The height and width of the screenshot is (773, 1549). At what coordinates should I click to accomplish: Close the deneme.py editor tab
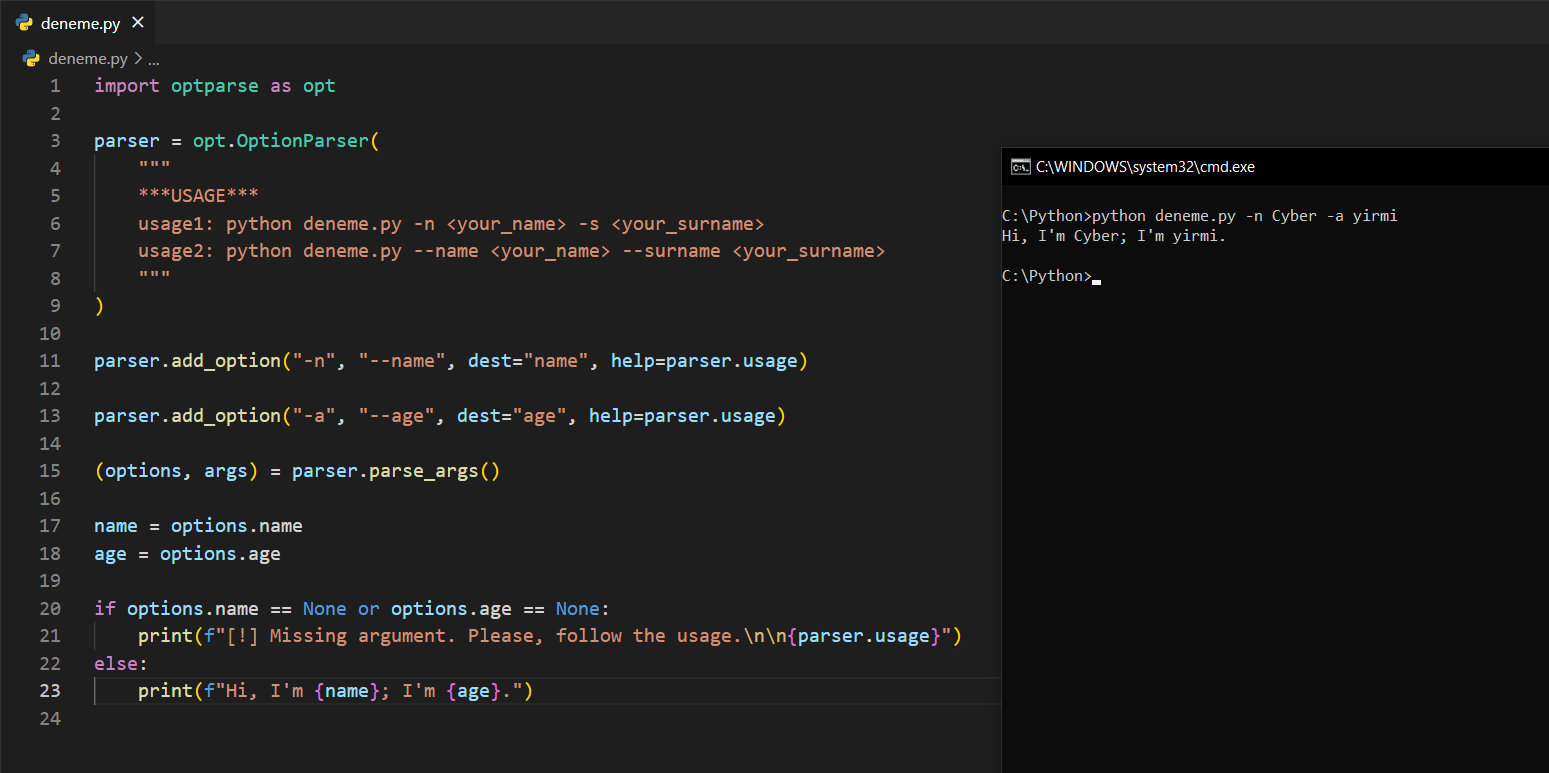click(138, 23)
